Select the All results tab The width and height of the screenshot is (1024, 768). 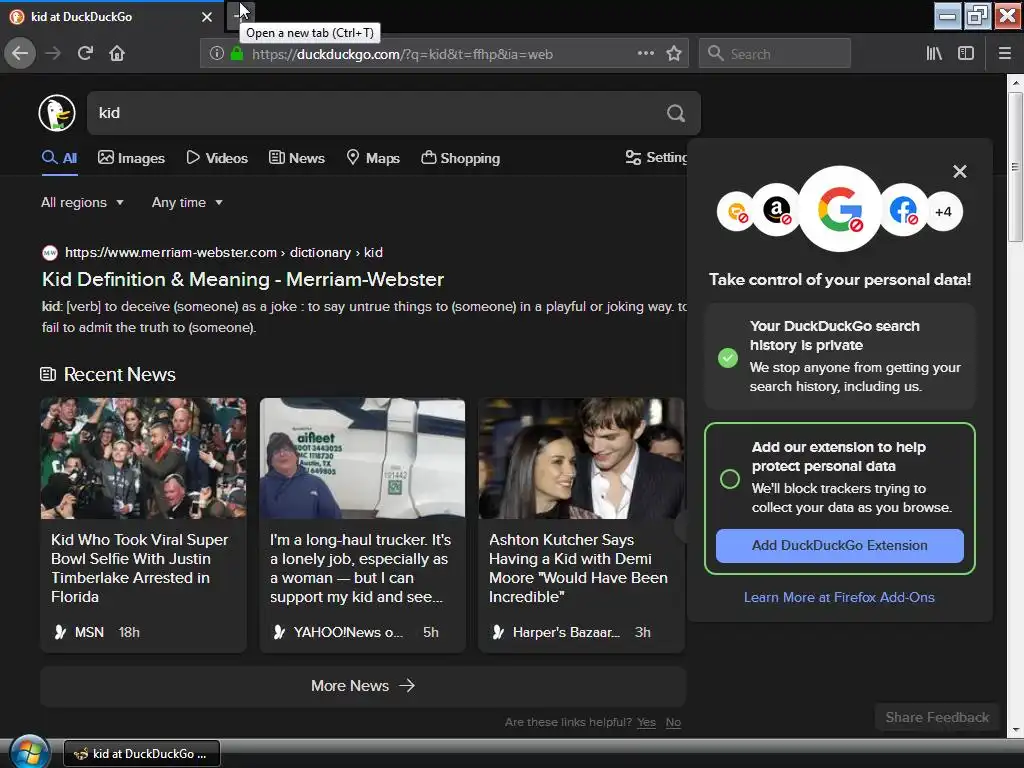(x=59, y=158)
